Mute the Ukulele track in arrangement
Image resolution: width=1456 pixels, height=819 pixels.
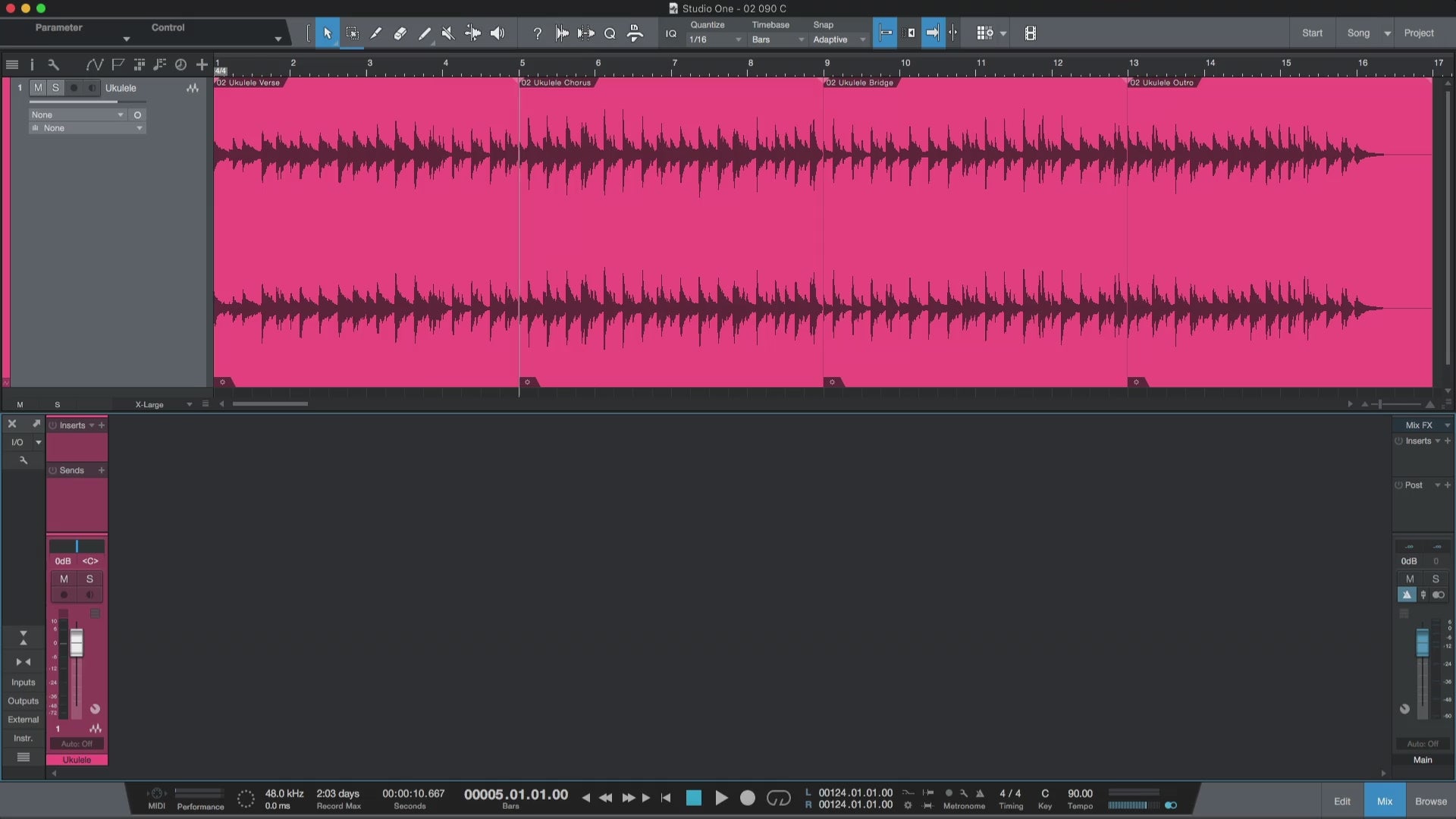pyautogui.click(x=38, y=88)
